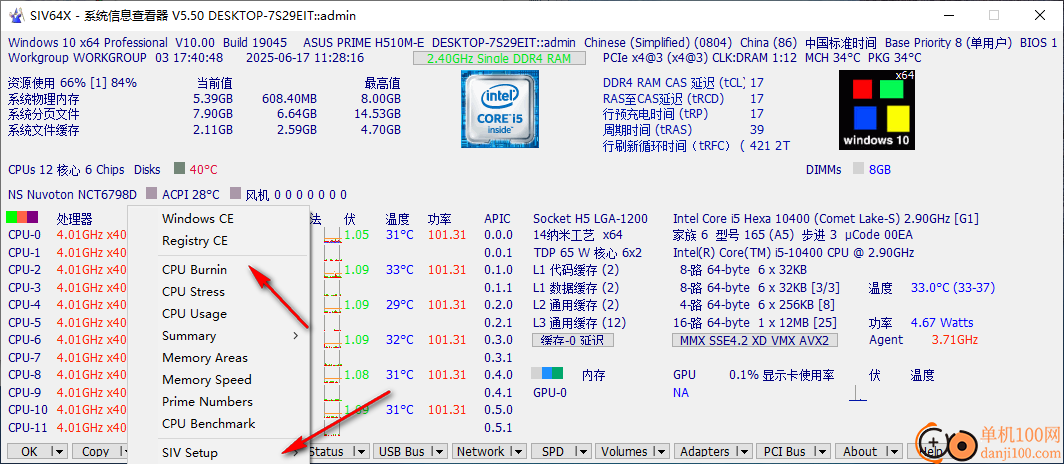Screen dimensions: 1064x464
Task: Click the PCI Bus button
Action: click(x=784, y=452)
